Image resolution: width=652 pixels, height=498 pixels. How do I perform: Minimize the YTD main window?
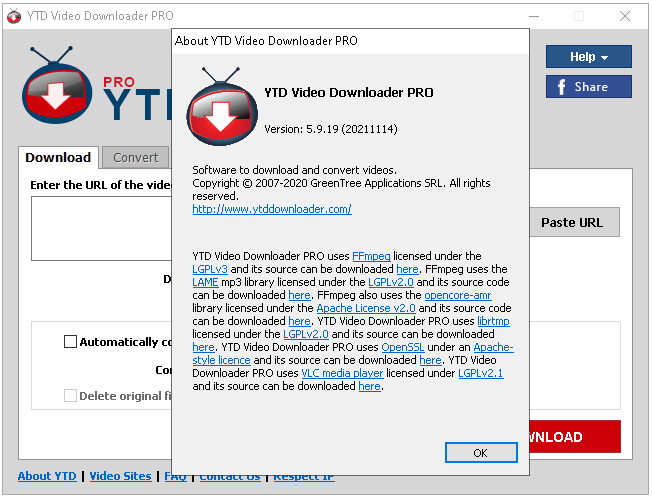[x=534, y=16]
